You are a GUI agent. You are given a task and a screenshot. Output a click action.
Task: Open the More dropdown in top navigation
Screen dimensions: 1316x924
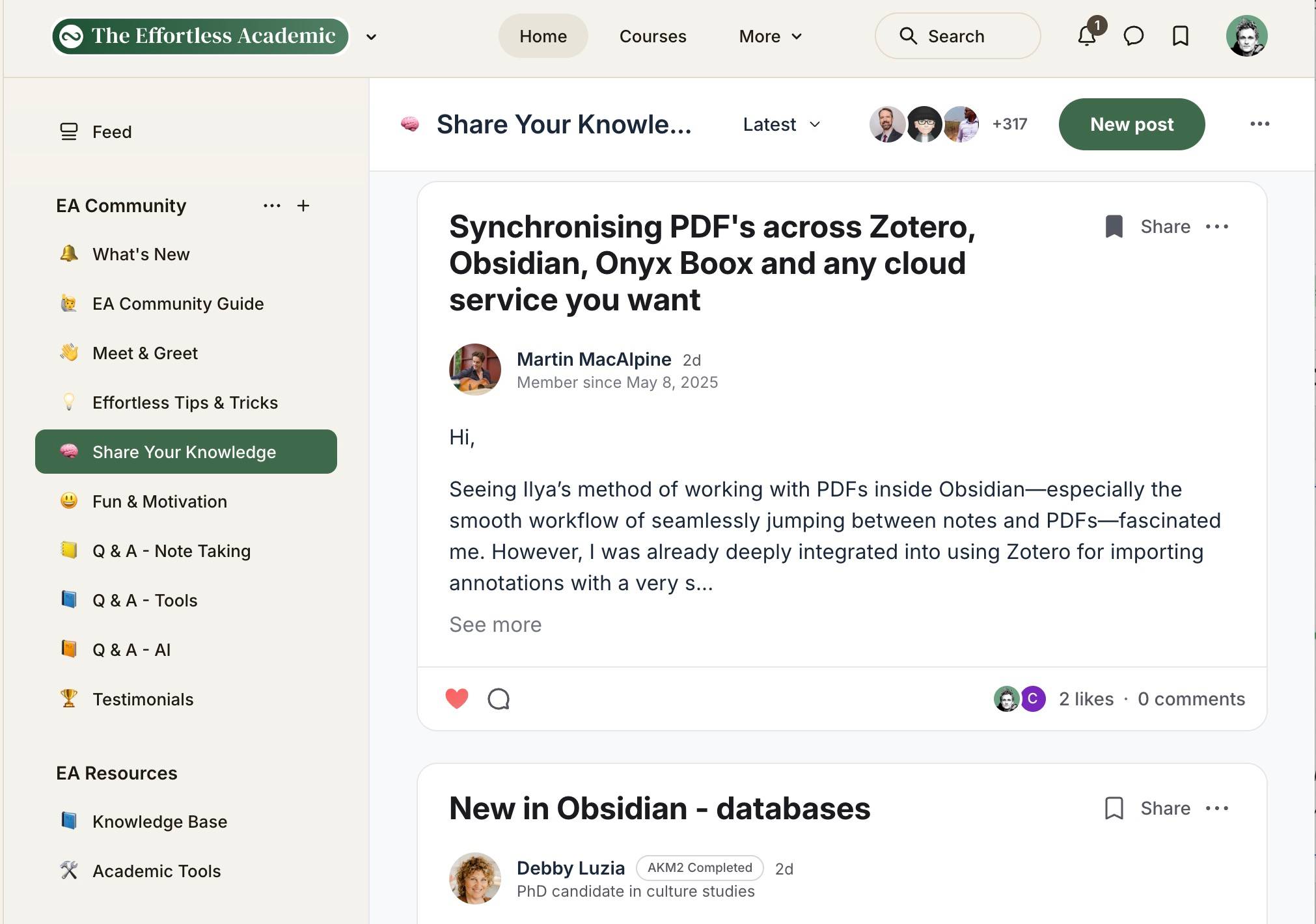point(770,36)
